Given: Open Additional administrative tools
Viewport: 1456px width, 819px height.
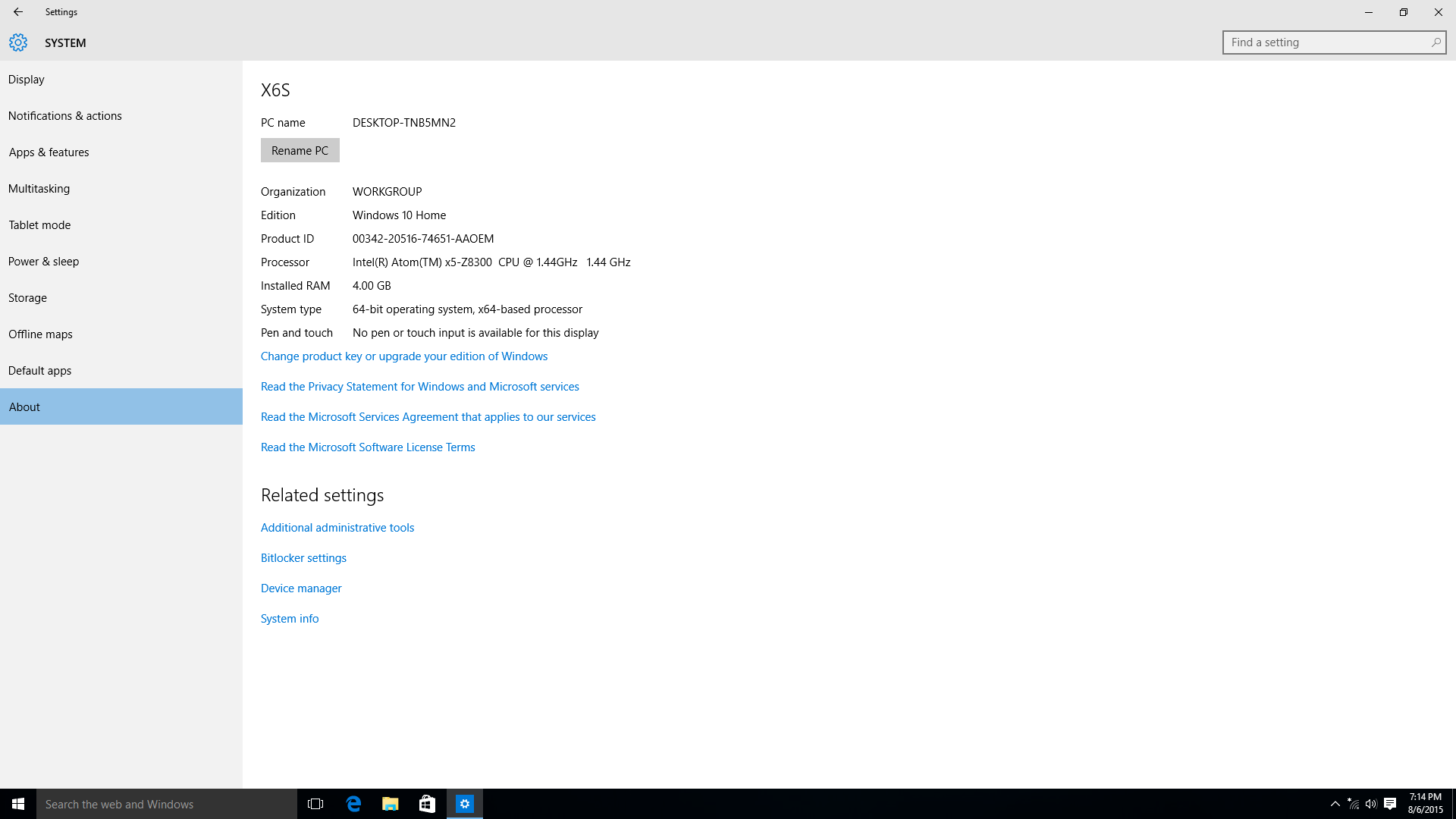Looking at the screenshot, I should click(x=337, y=528).
